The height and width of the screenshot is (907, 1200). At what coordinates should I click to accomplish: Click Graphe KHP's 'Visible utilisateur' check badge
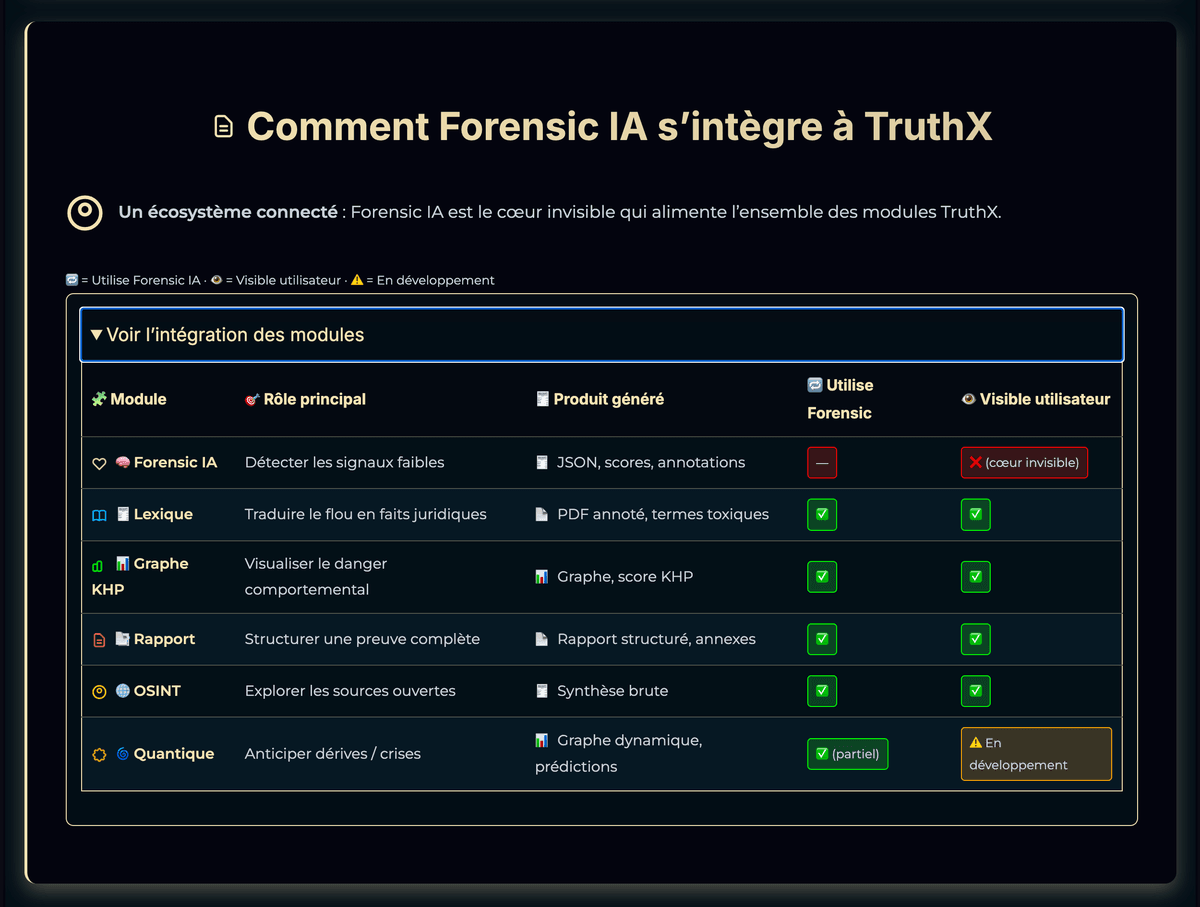(976, 577)
